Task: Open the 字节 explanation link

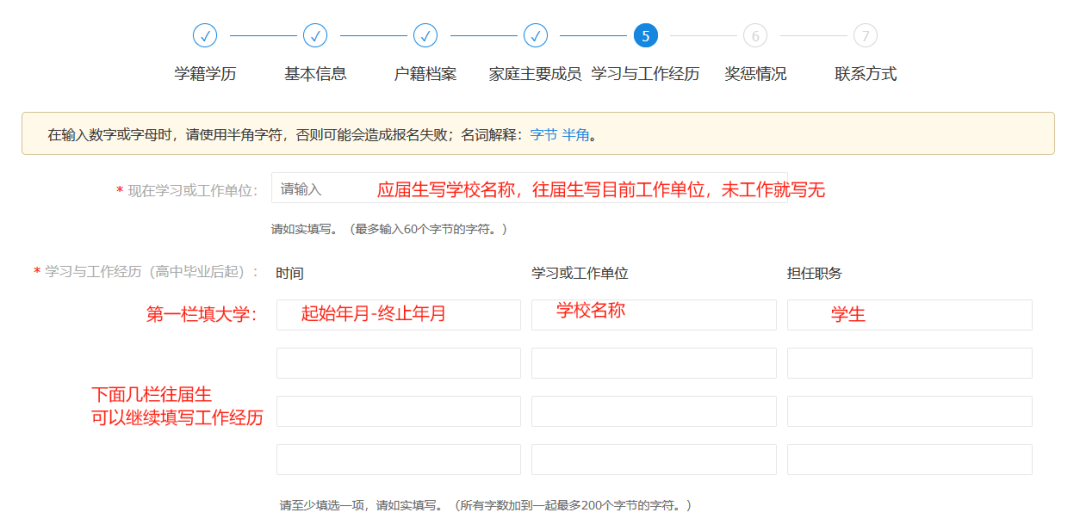Action: [543, 134]
